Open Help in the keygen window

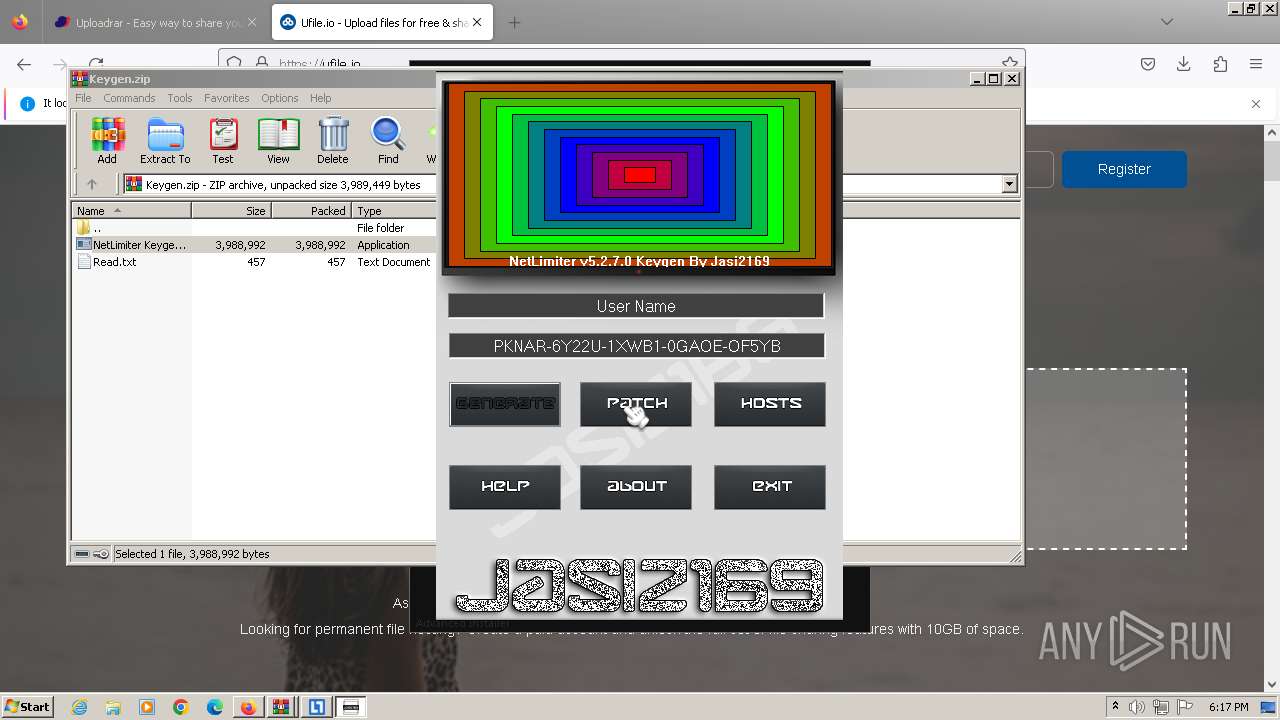(505, 487)
